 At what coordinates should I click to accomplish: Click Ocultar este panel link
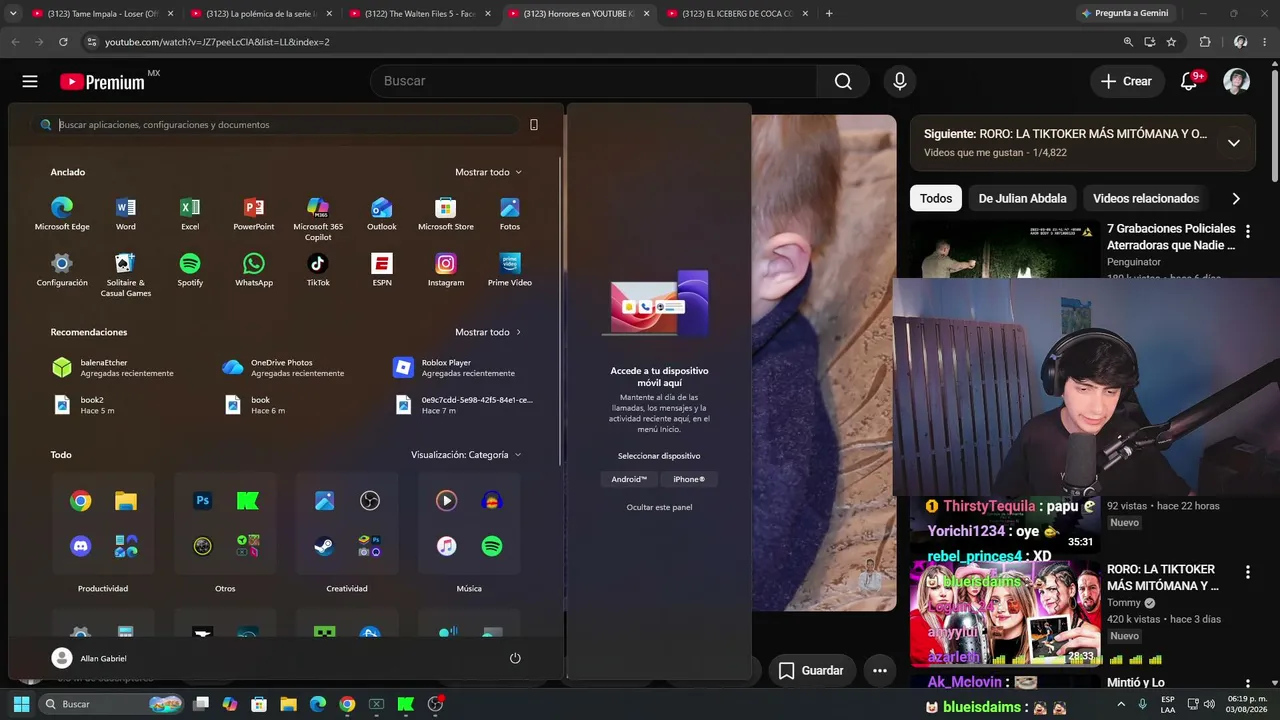[659, 507]
